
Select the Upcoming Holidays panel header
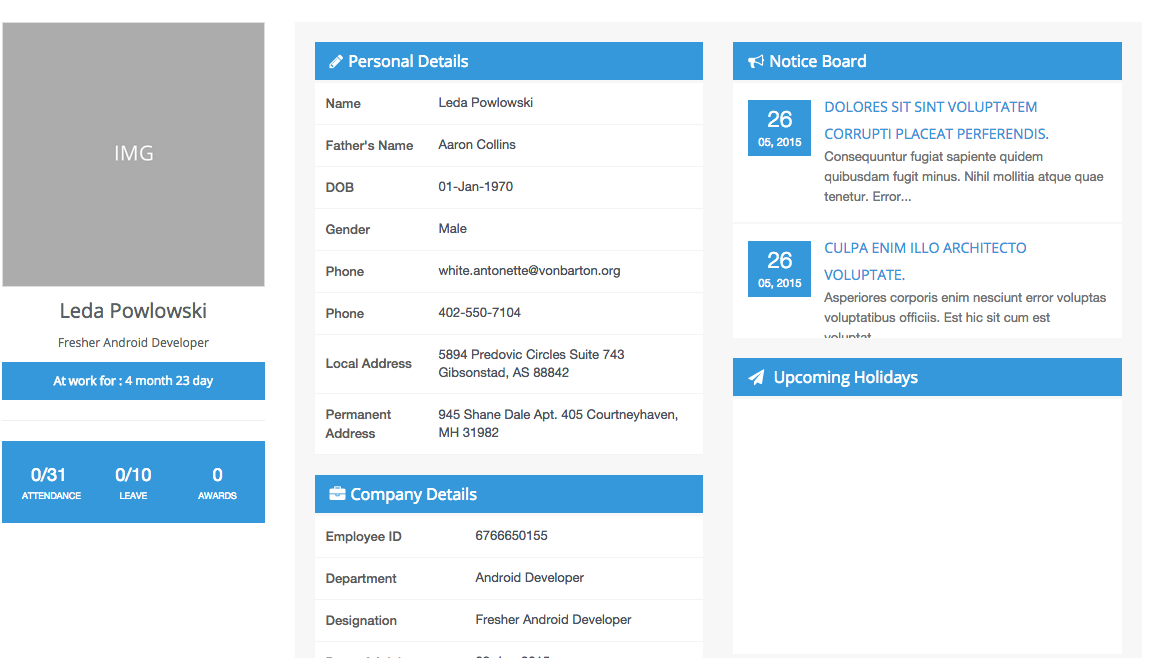coord(926,378)
